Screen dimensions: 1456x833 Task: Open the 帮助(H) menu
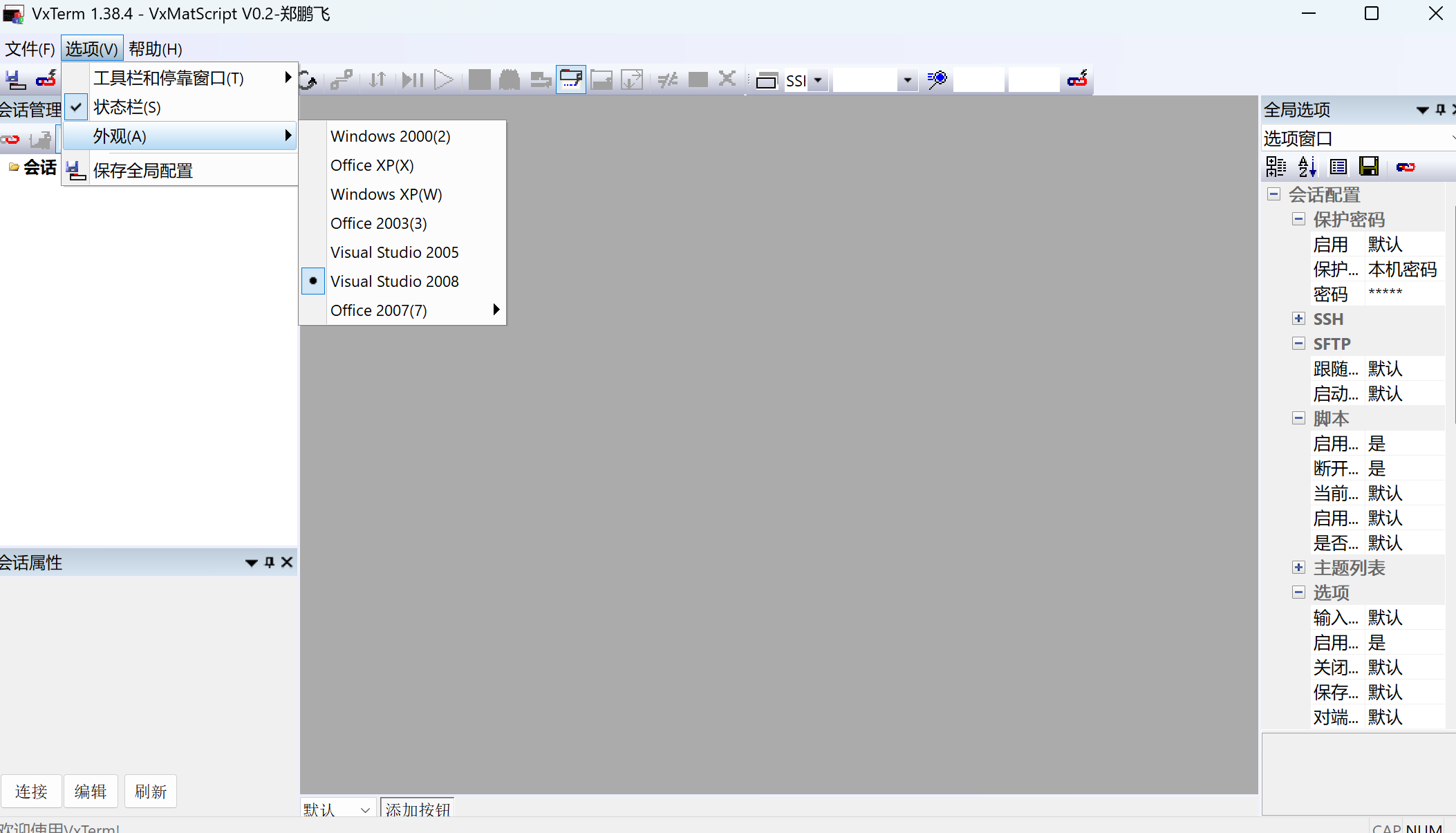[x=155, y=49]
